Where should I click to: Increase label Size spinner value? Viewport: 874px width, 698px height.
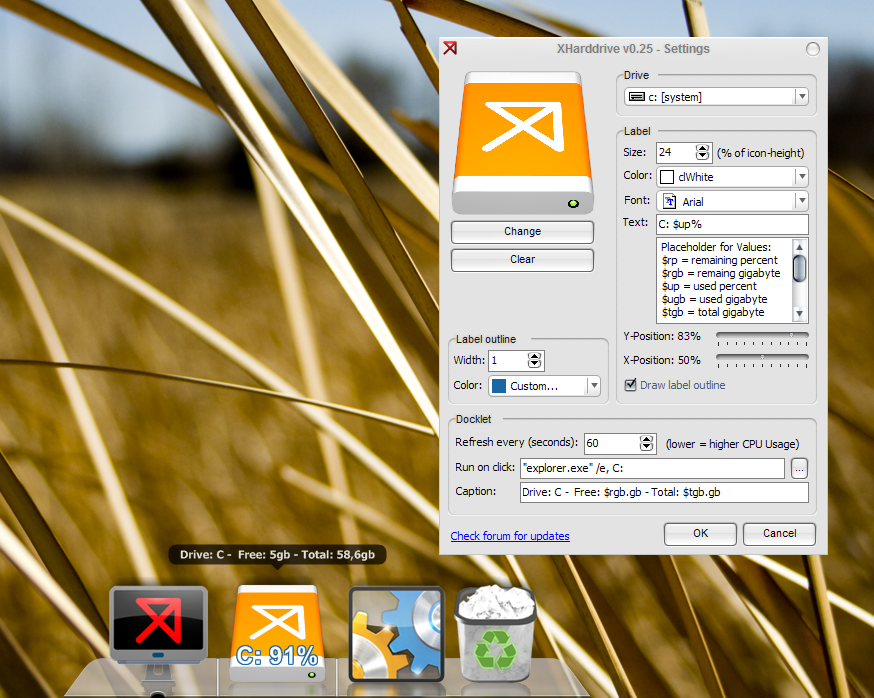[x=702, y=148]
